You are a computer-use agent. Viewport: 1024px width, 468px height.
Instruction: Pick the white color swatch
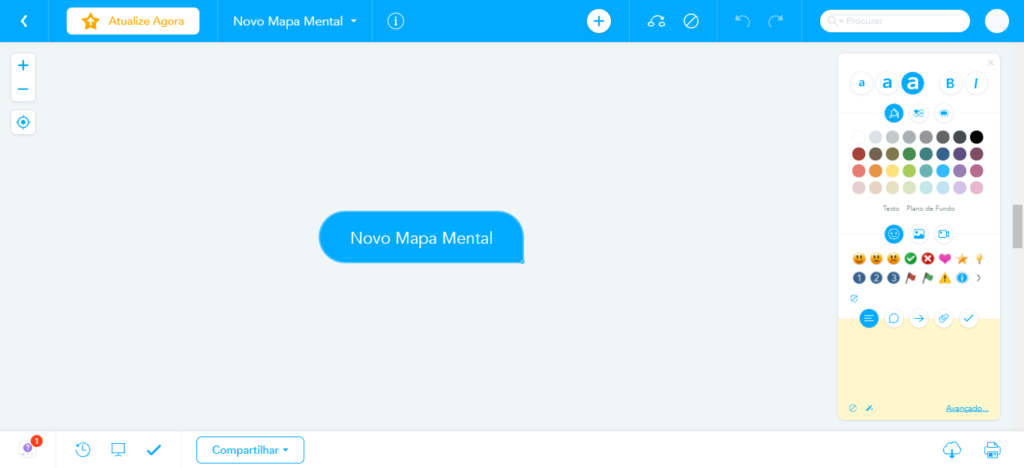click(859, 137)
